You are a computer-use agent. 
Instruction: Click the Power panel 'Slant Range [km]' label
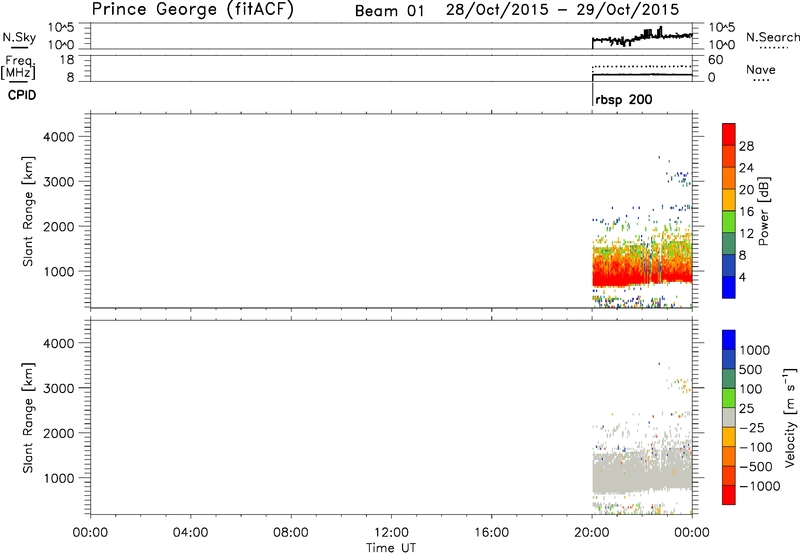point(28,211)
